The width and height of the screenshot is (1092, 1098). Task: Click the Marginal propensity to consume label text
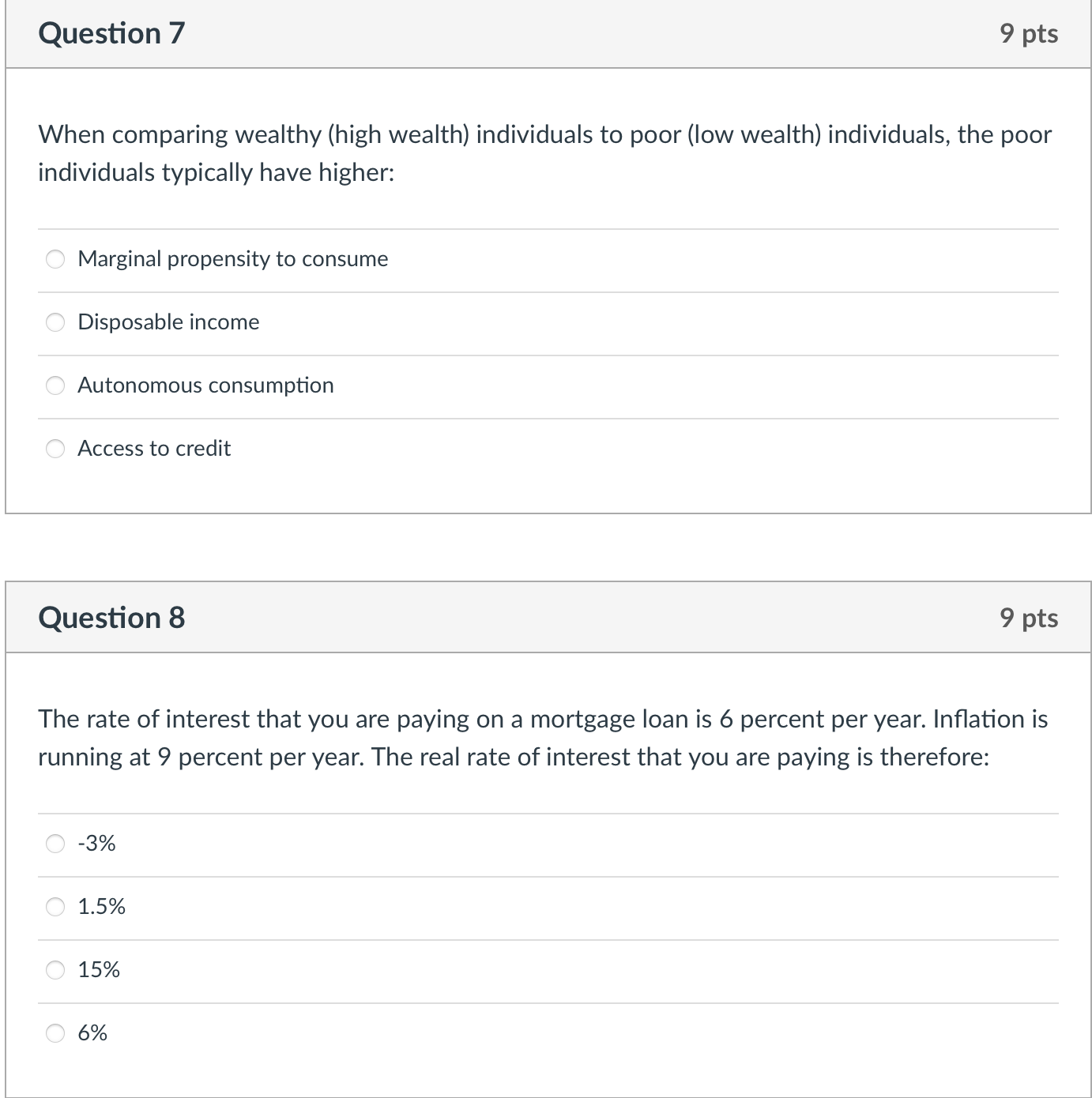coord(232,258)
